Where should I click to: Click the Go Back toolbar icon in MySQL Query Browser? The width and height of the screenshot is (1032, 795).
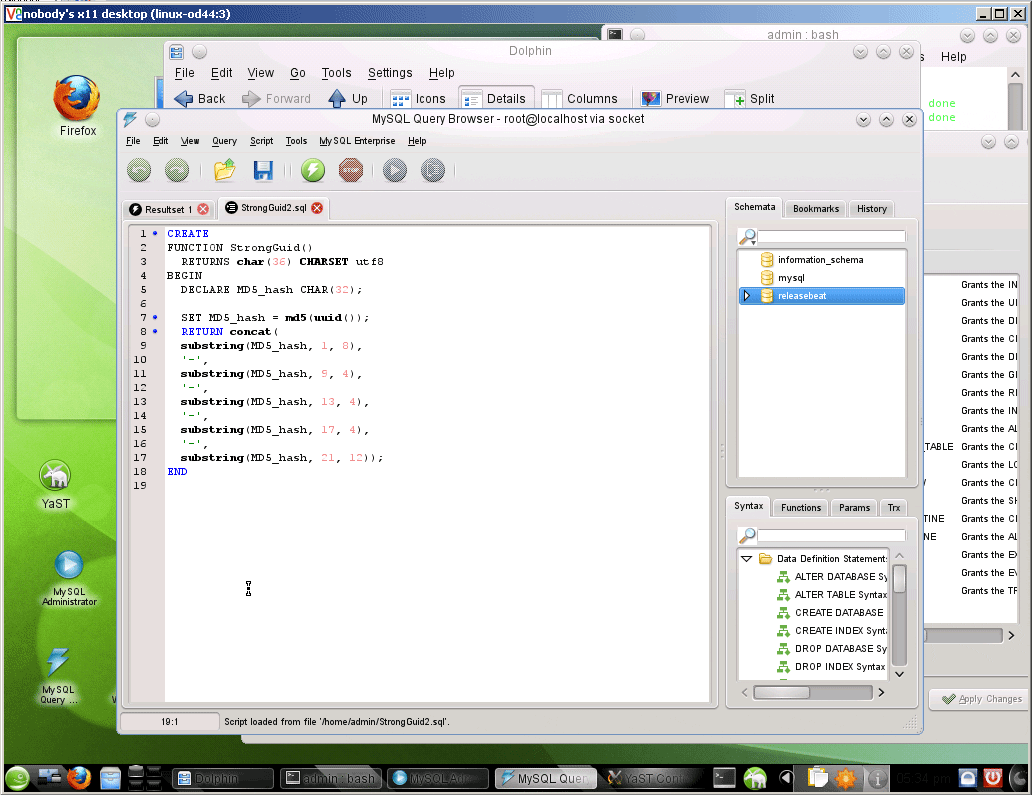coord(139,170)
